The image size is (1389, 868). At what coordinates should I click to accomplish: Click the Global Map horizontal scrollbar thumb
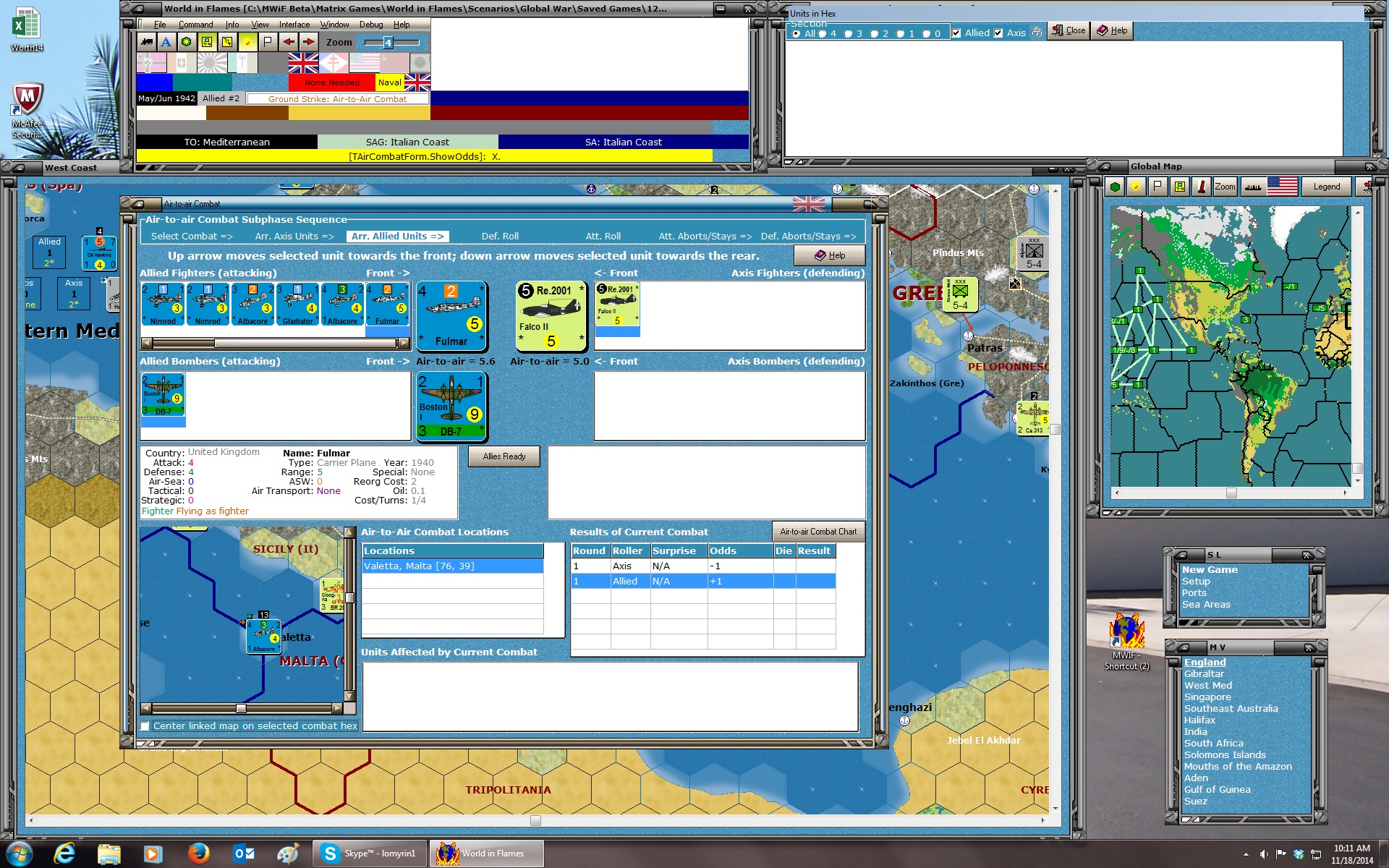[1231, 493]
